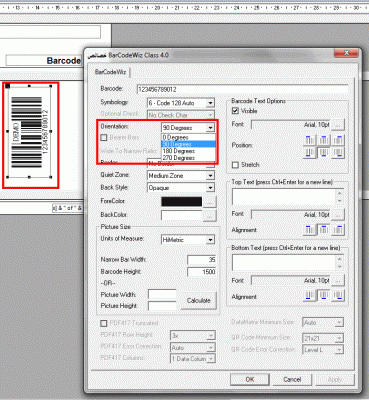
Task: Click the Narrow Bar Width field
Action: point(201,260)
